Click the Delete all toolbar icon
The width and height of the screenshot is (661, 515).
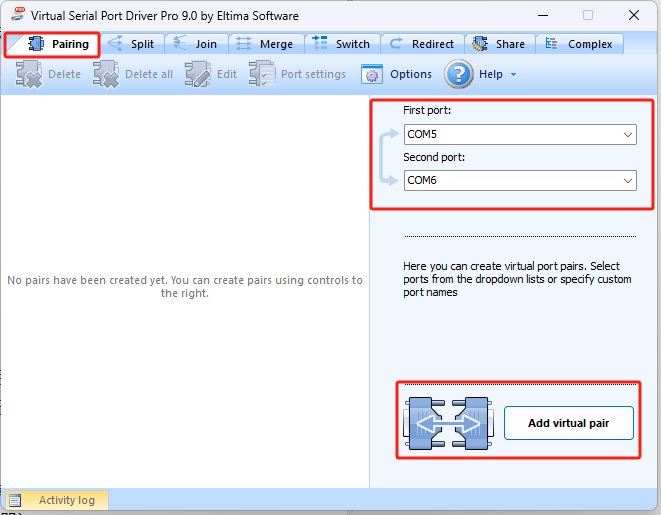pyautogui.click(x=106, y=75)
